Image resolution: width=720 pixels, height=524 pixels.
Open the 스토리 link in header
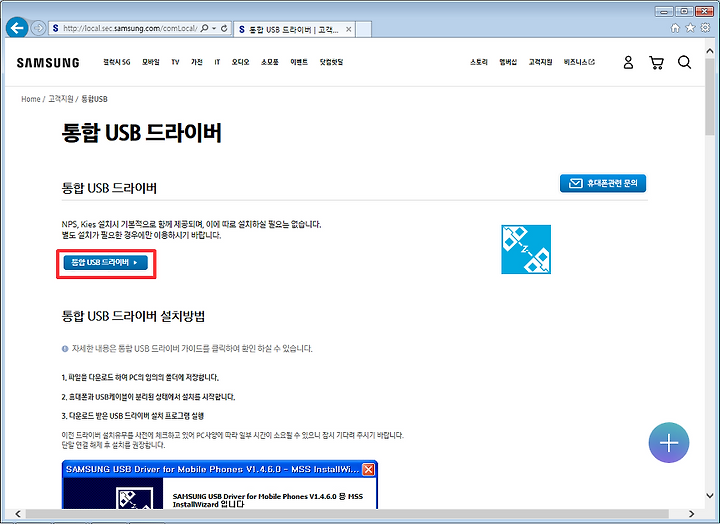pos(478,62)
